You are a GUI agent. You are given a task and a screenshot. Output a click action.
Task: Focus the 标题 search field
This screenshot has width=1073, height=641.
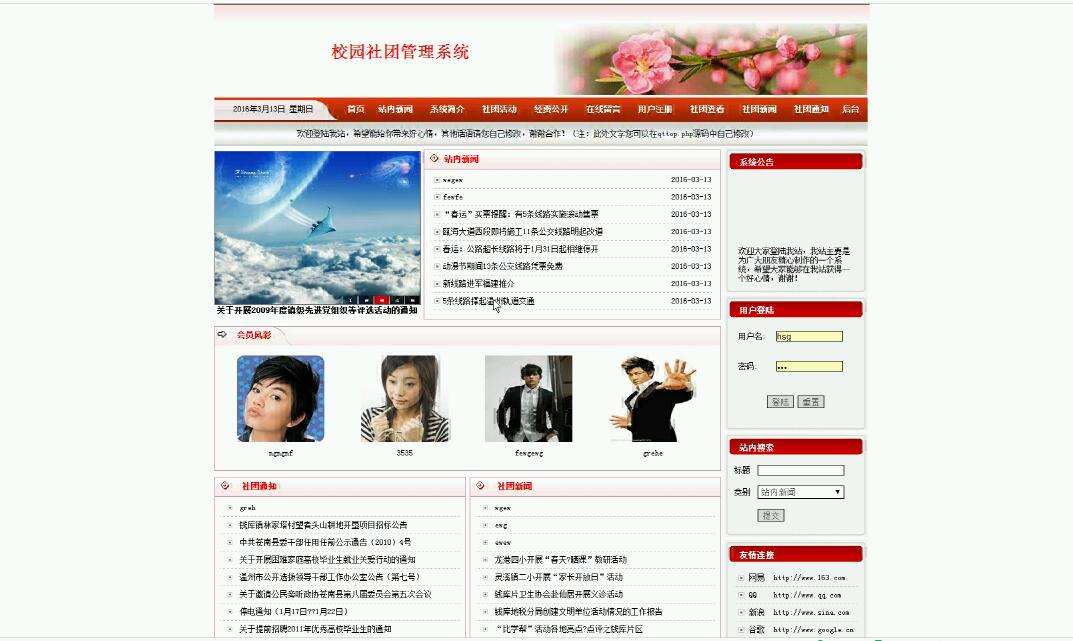[801, 471]
